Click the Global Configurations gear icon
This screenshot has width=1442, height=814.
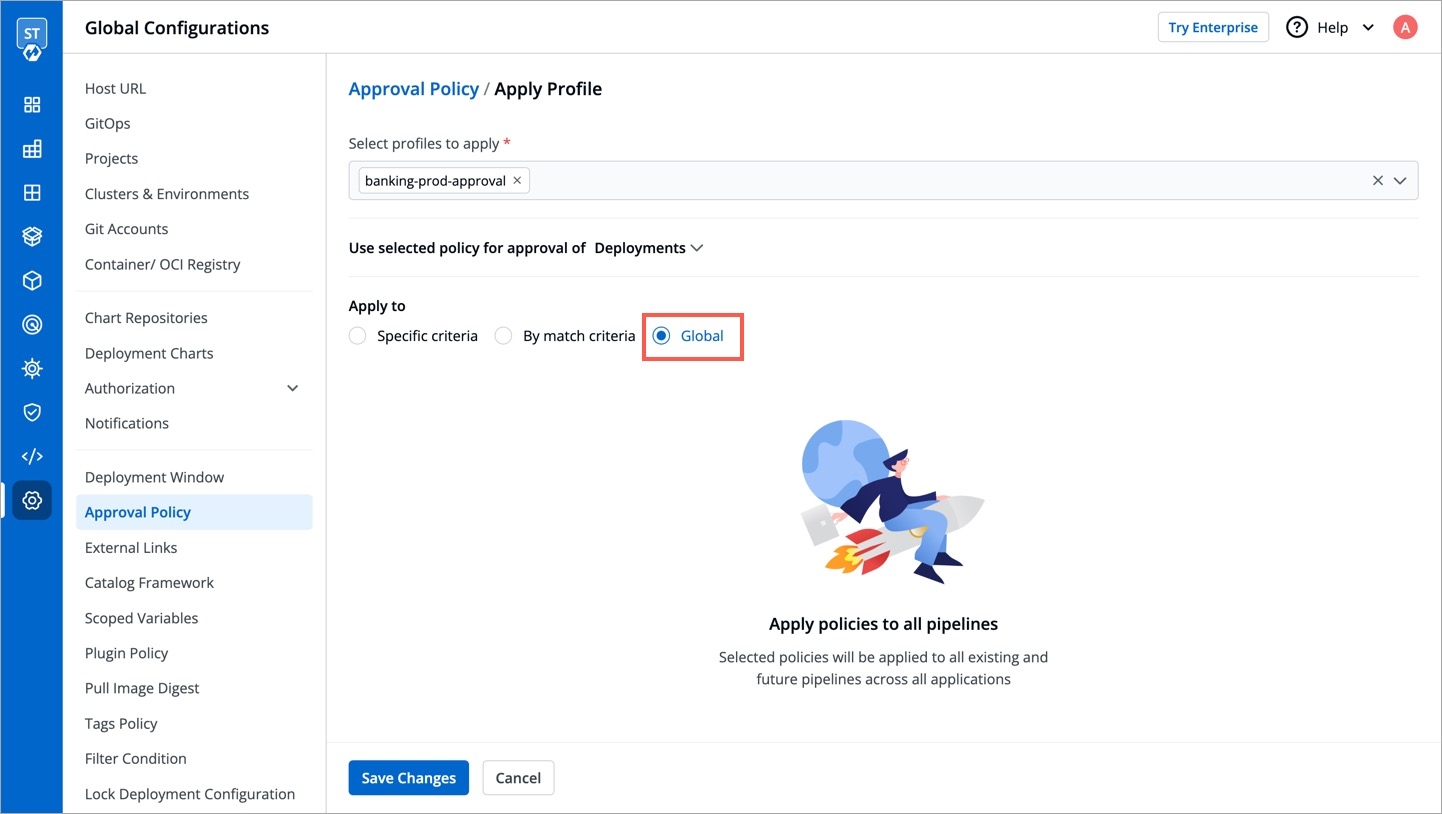32,500
